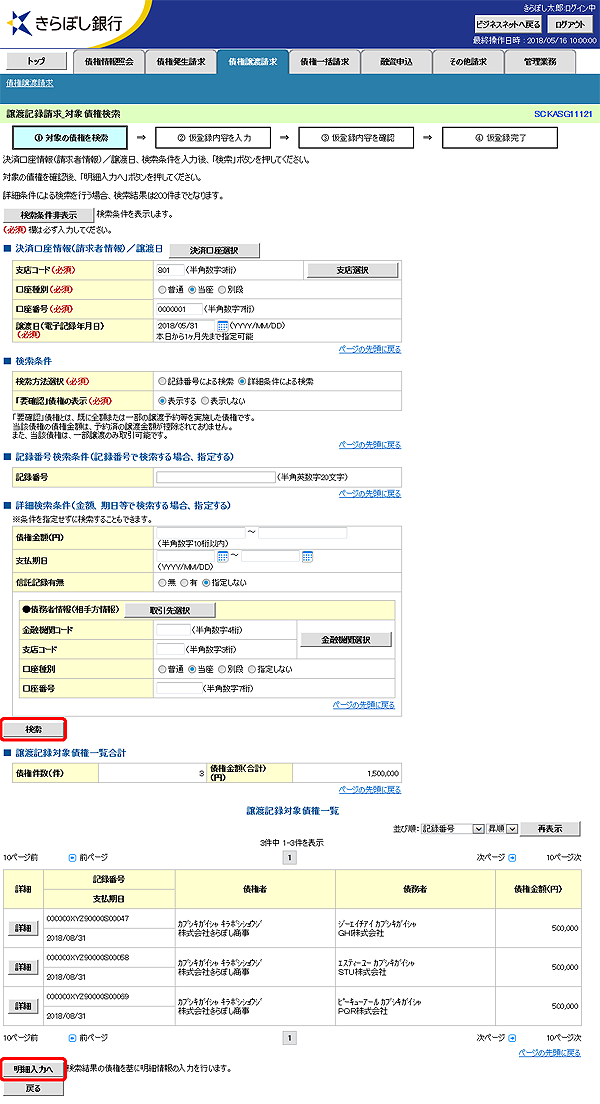Click debtor name STU株式会社
The height and width of the screenshot is (1104, 600).
pyautogui.click(x=362, y=972)
